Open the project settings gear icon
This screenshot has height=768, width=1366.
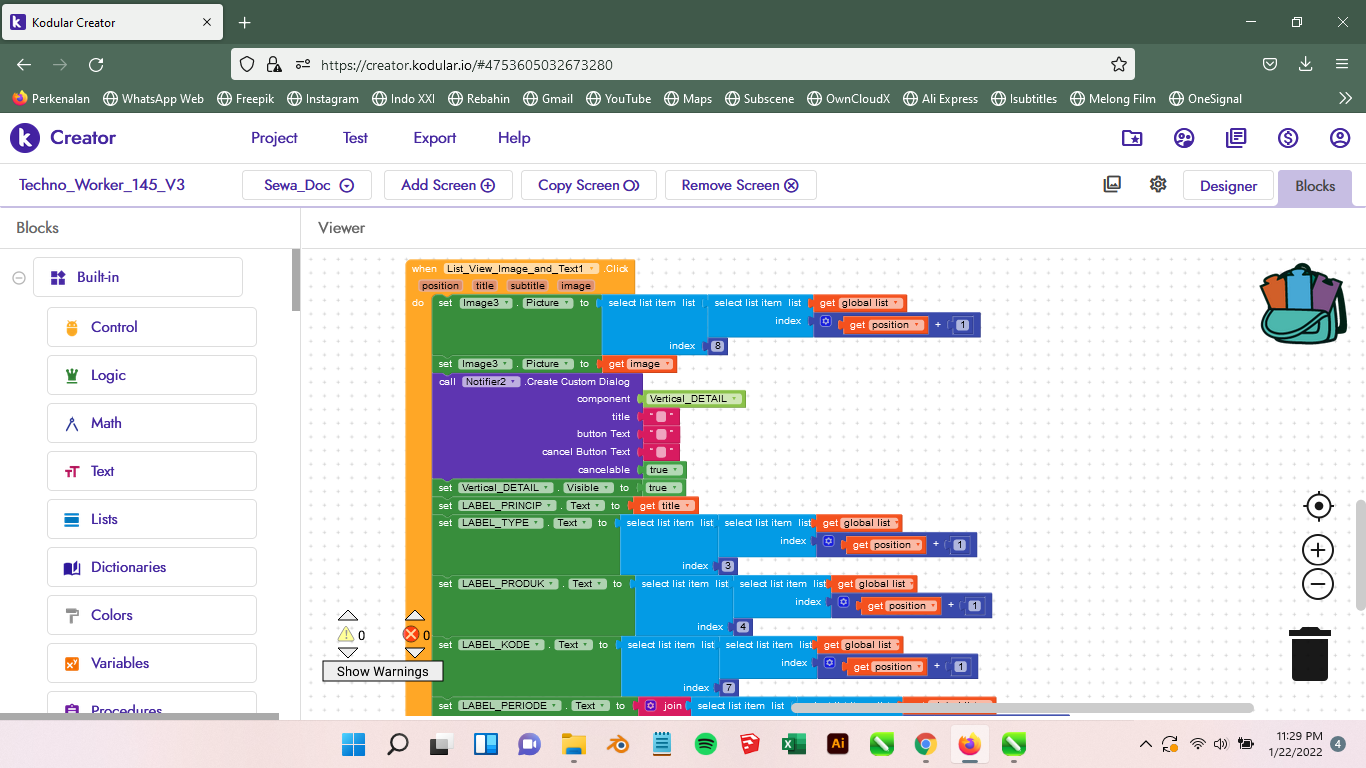(x=1158, y=184)
